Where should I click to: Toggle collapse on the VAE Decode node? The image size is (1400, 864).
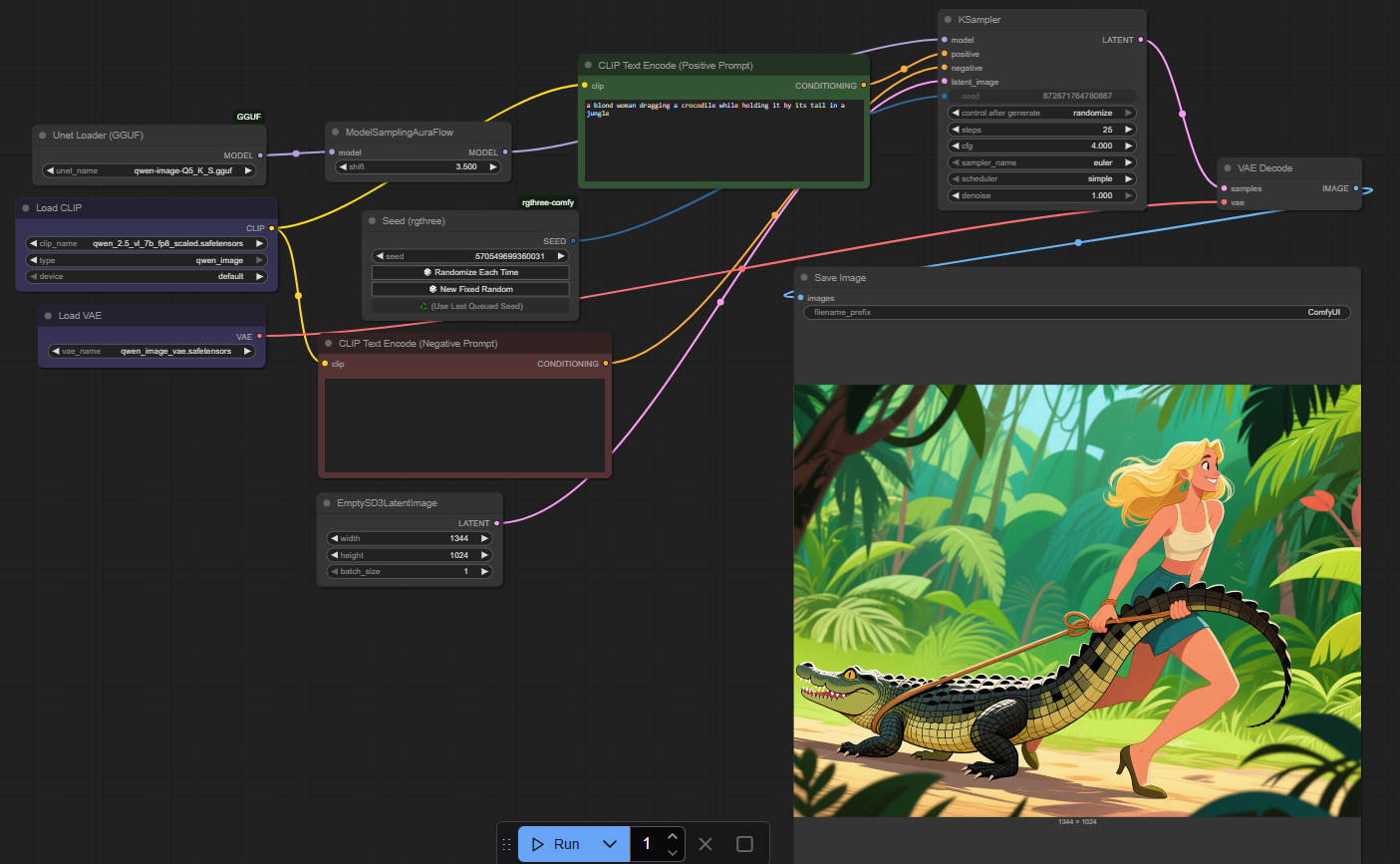click(x=1228, y=168)
